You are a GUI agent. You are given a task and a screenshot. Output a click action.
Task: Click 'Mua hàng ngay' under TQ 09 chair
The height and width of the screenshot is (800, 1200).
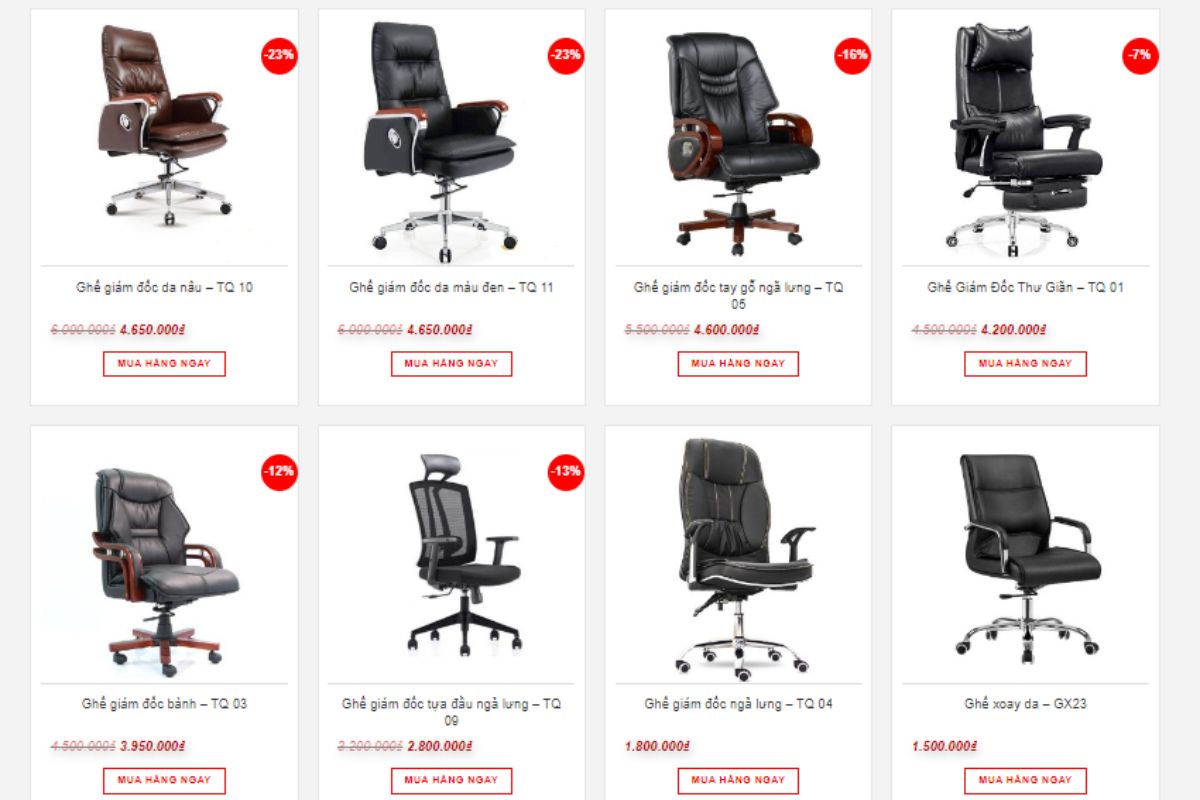click(451, 780)
